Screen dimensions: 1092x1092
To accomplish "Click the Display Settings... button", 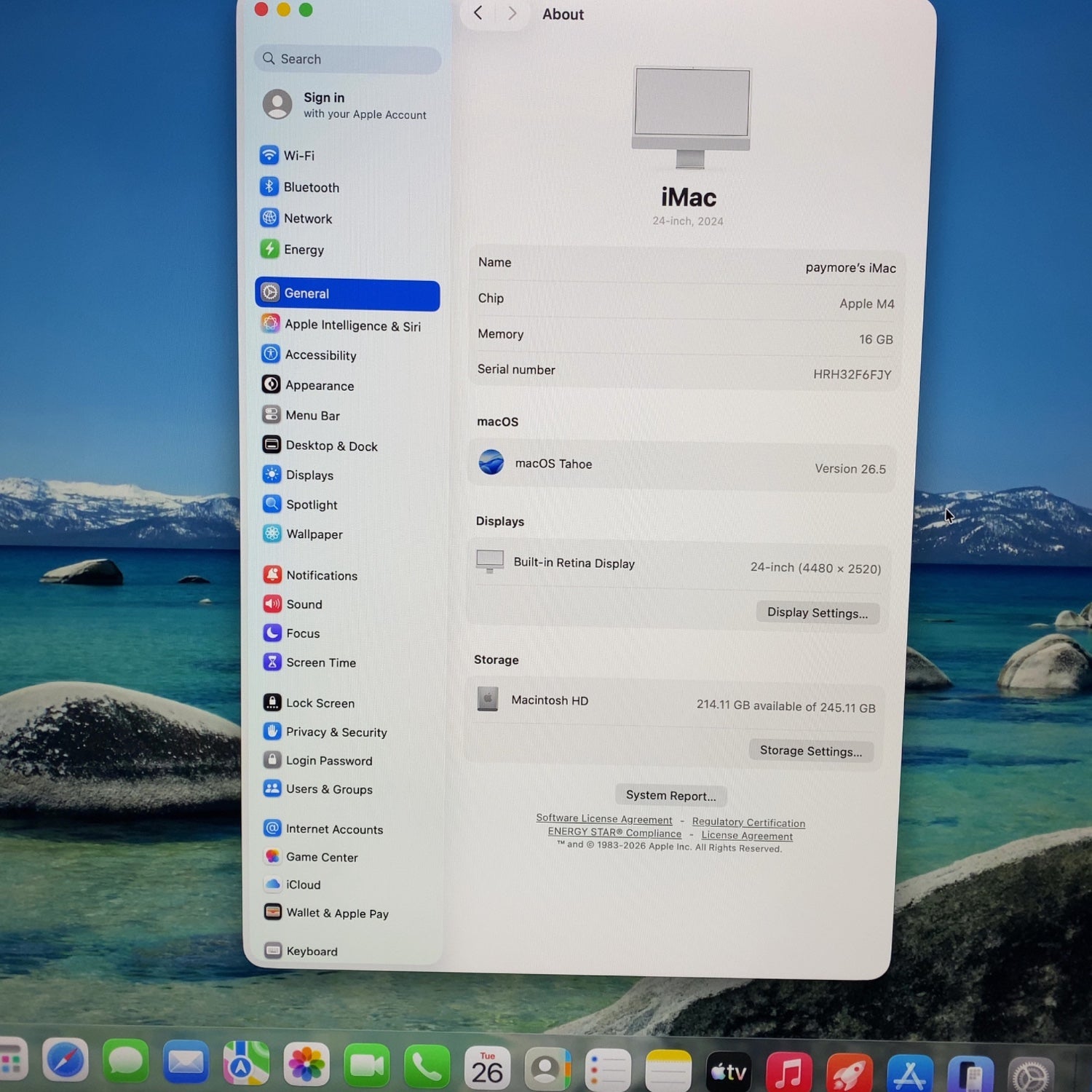I will [818, 613].
